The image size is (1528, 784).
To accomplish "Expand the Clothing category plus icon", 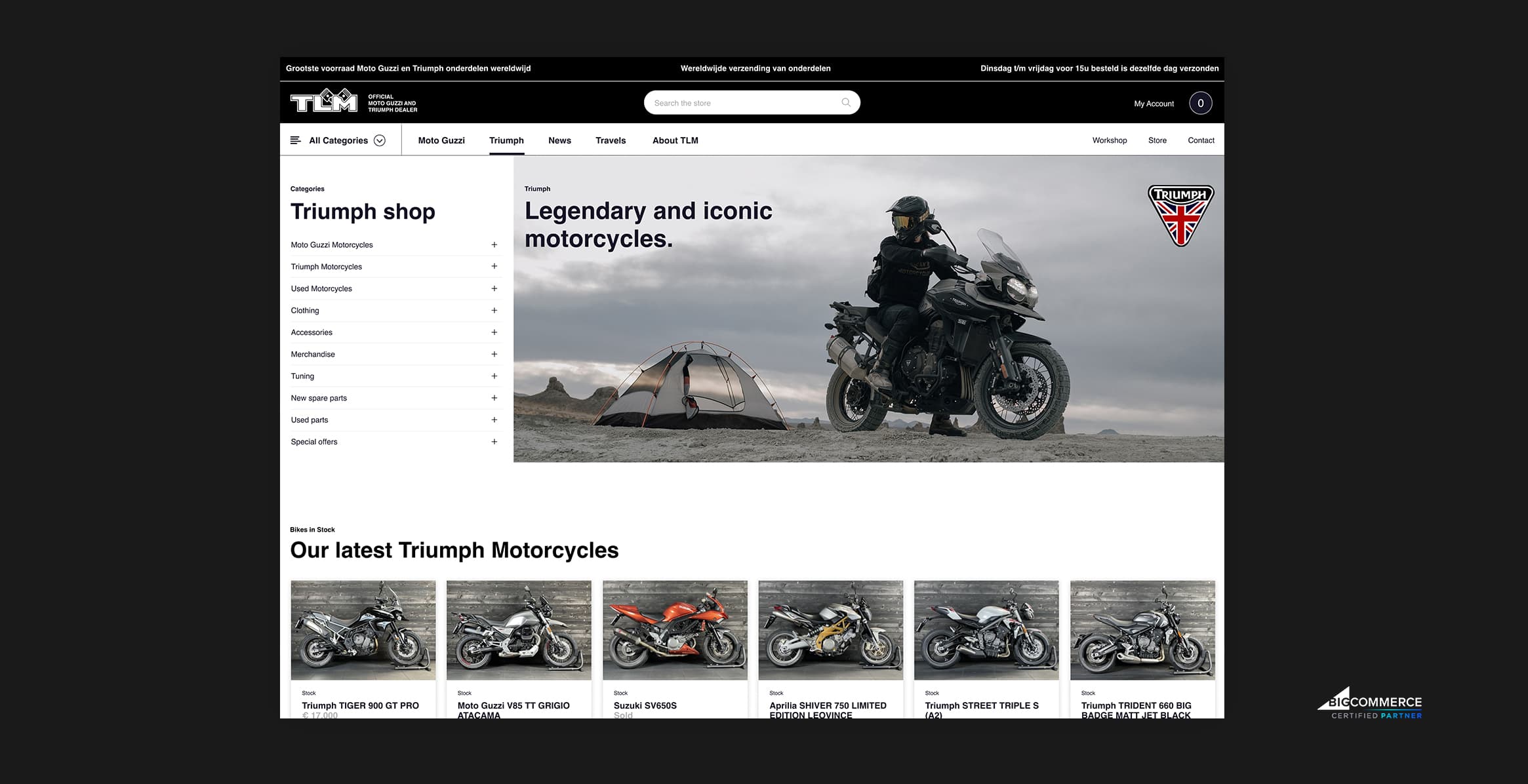I will 494,310.
